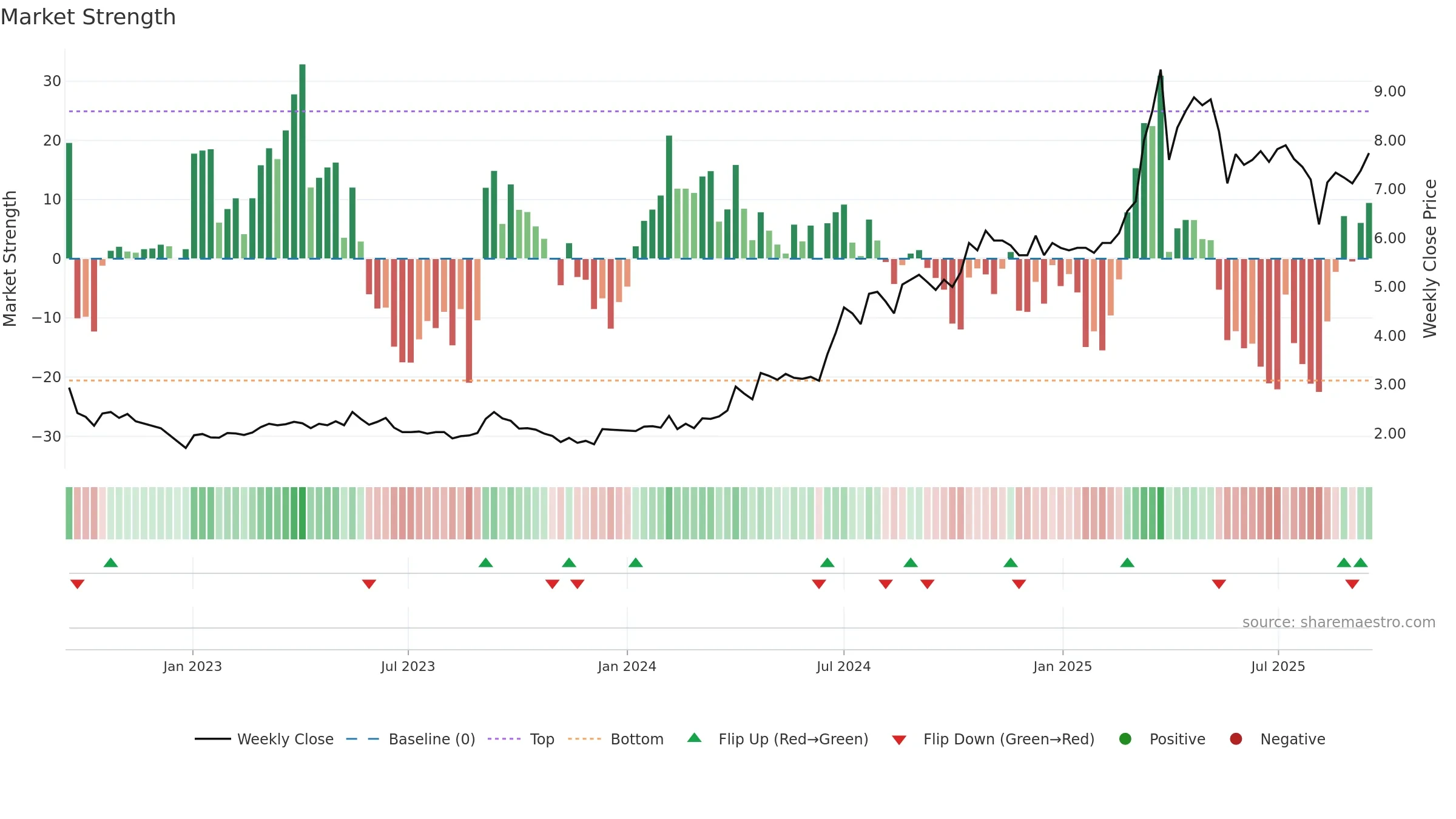Image resolution: width=1456 pixels, height=819 pixels.
Task: Select the only red flip-down between Jan and Jul 2023
Action: coord(369,584)
